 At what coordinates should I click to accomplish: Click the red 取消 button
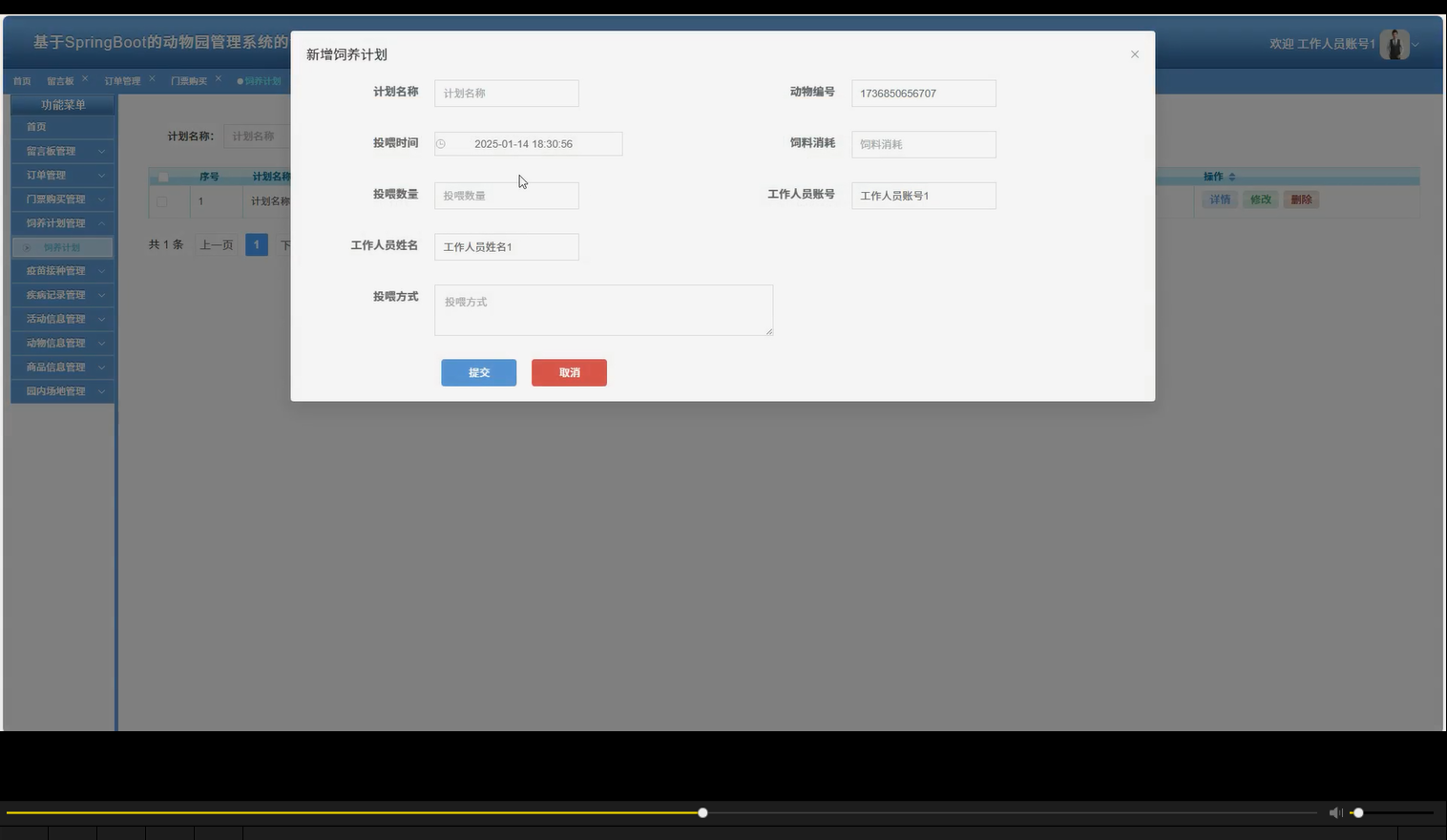point(569,372)
